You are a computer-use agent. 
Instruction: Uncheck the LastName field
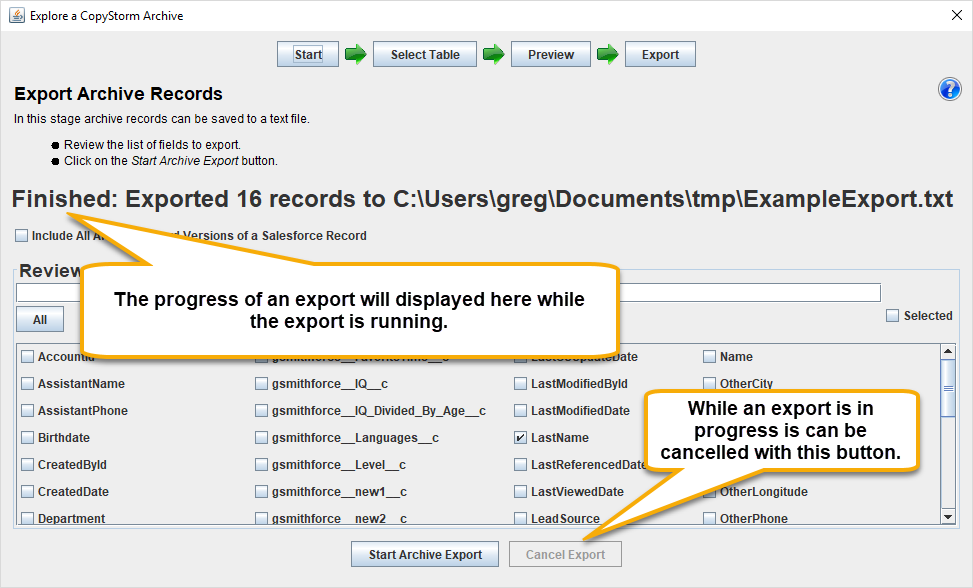click(521, 438)
